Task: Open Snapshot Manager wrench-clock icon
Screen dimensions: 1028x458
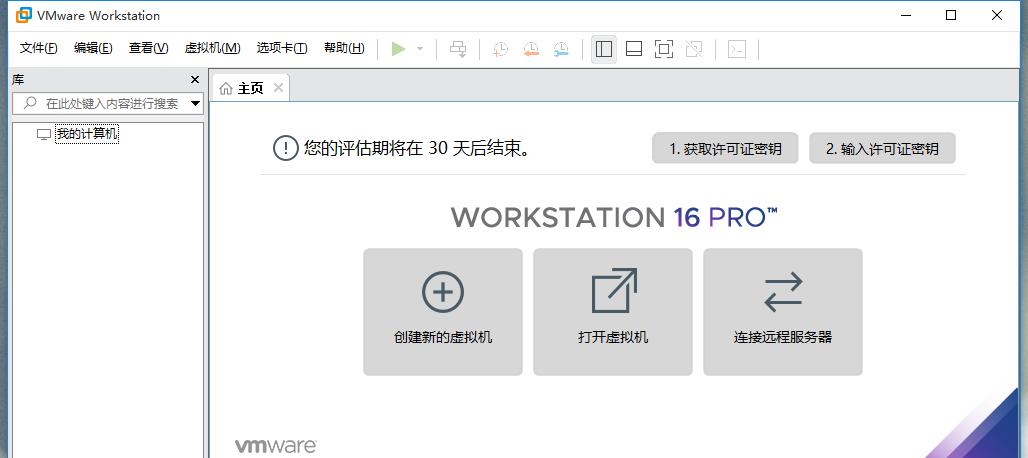Action: pyautogui.click(x=561, y=49)
